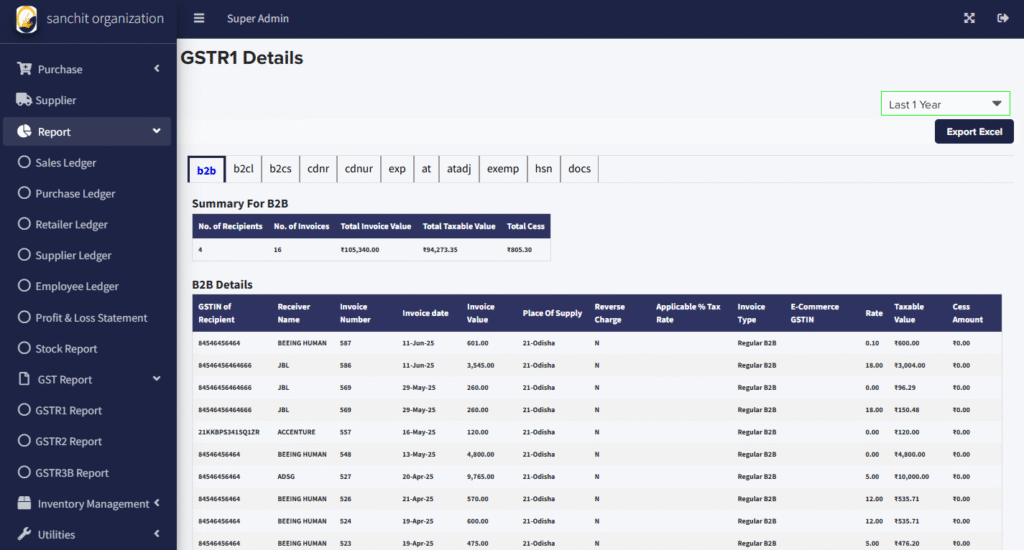The image size is (1024, 550).
Task: Open the Last 1 Year dropdown
Action: click(945, 104)
